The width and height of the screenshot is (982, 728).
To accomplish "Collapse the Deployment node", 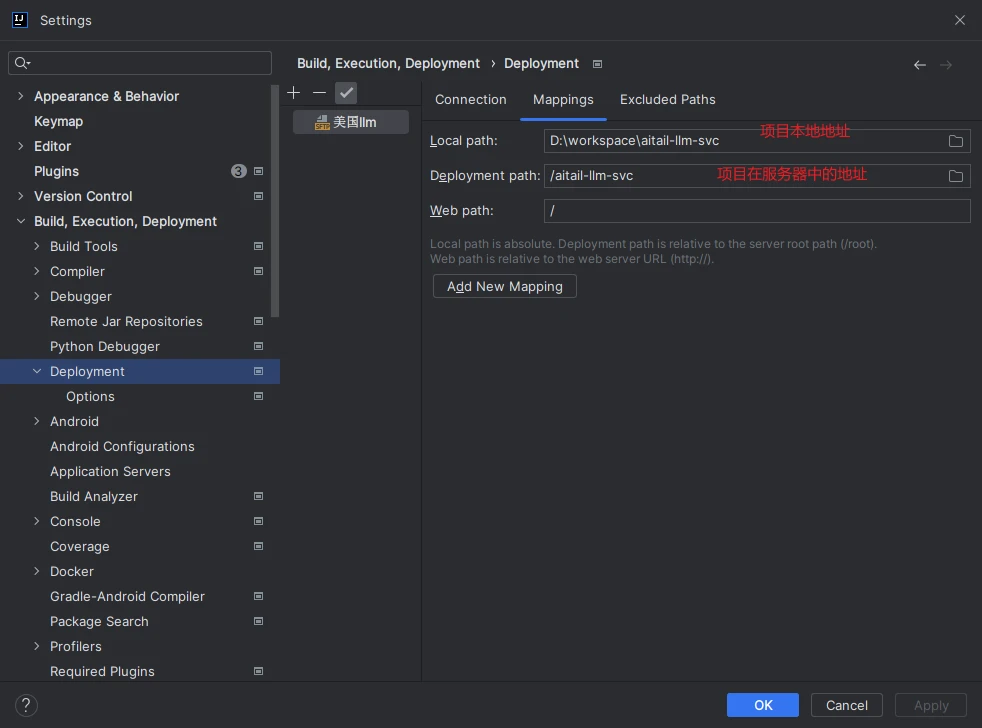I will point(36,372).
